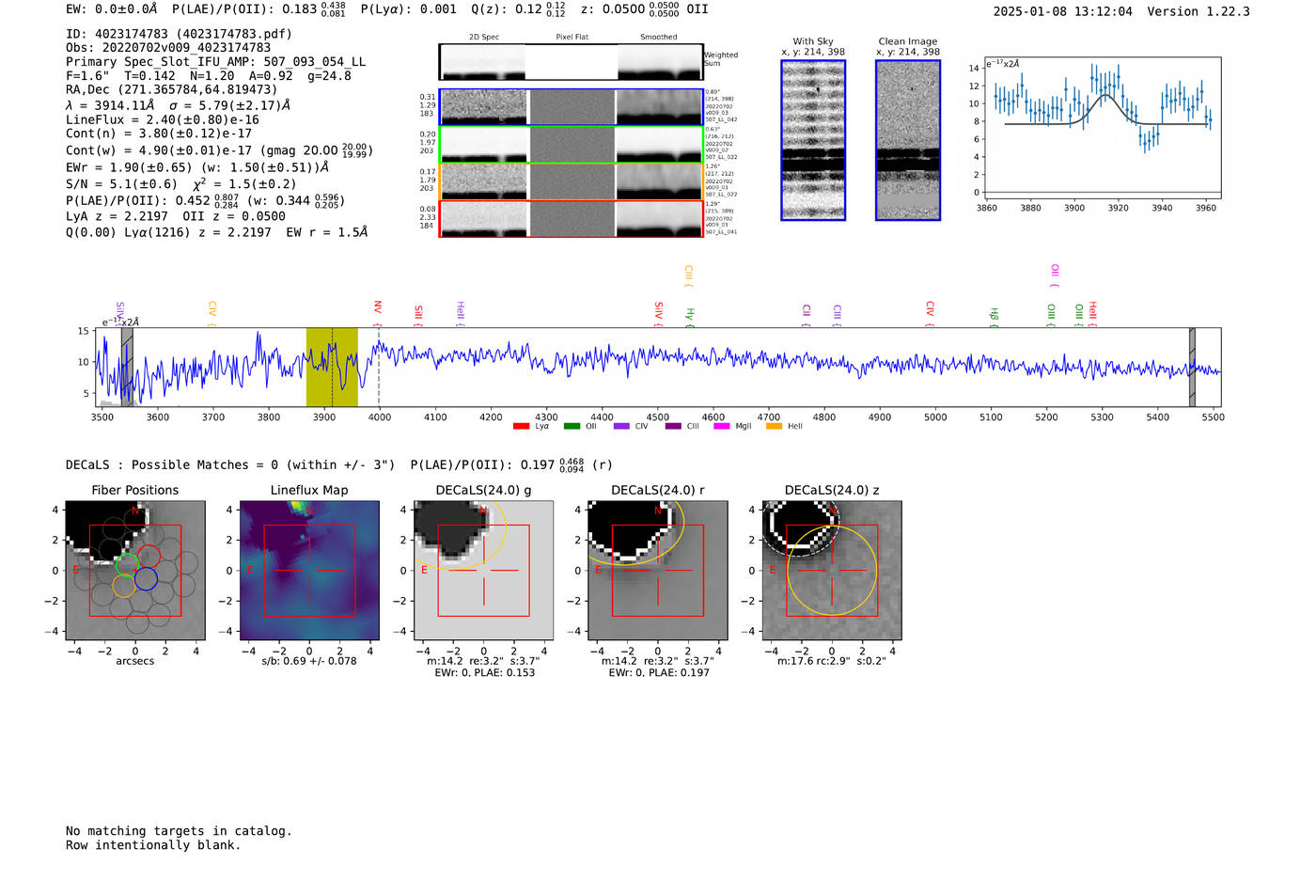The image size is (1316, 896).
Task: Open the Clean Image thumbnail
Action: coord(908,140)
